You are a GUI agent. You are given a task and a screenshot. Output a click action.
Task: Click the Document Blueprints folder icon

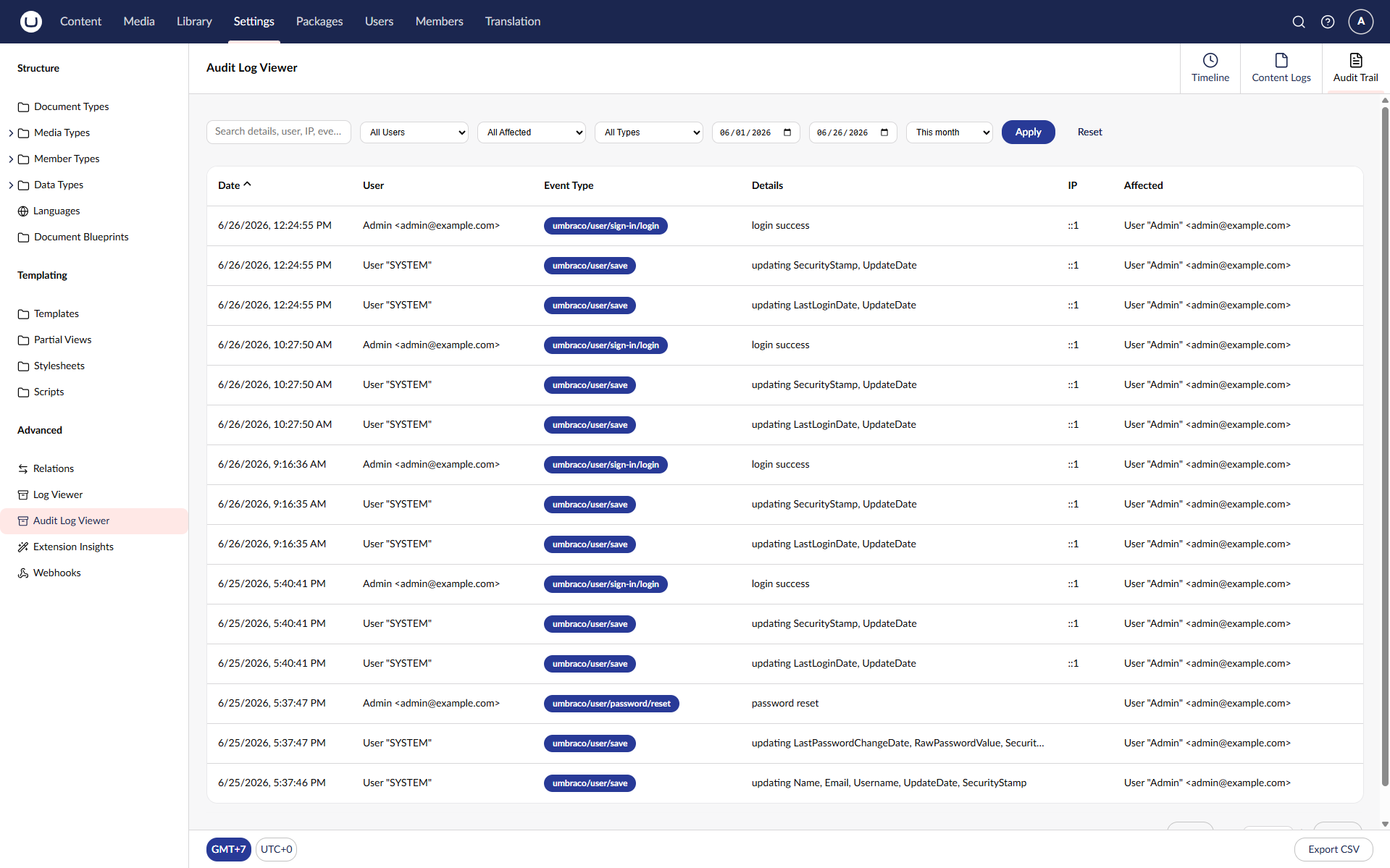point(23,237)
